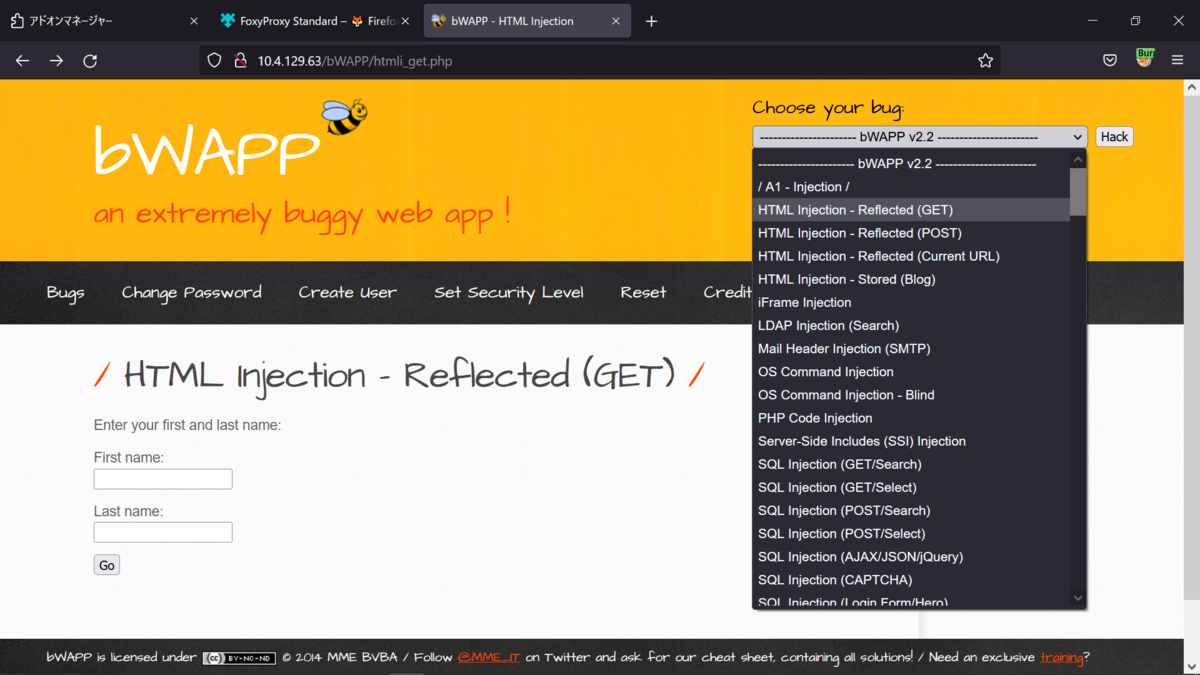
Task: Select HTML Injection - Reflected (POST) option
Action: [x=911, y=233]
